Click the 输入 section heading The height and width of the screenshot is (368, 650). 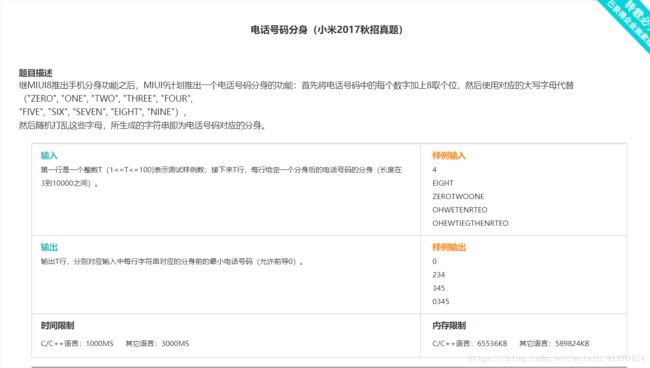(49, 155)
